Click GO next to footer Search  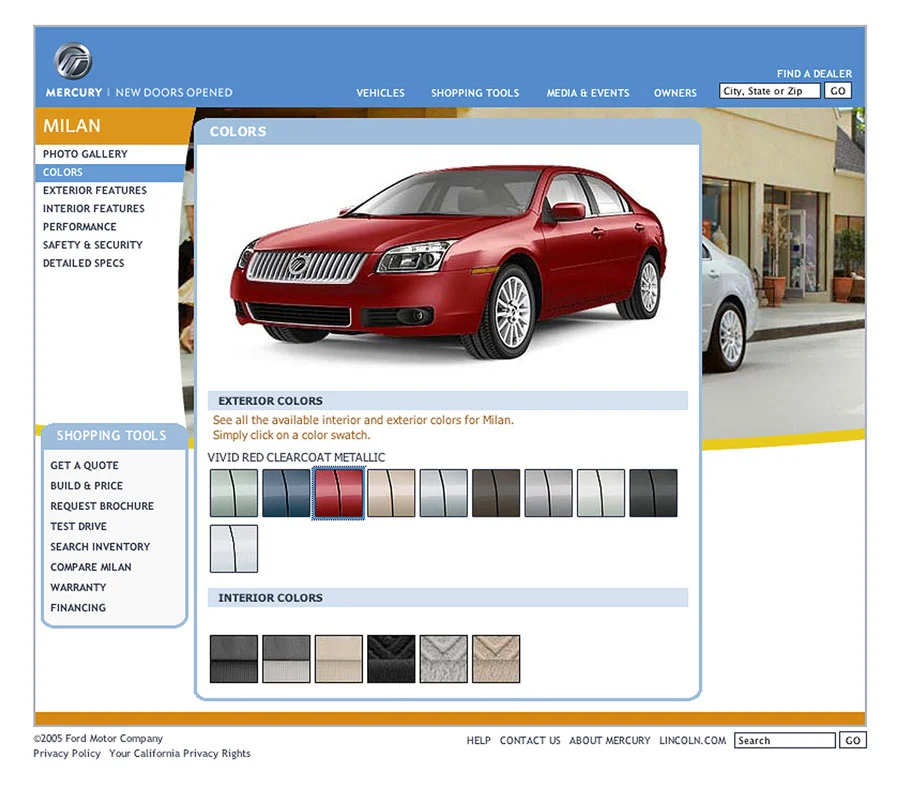853,740
